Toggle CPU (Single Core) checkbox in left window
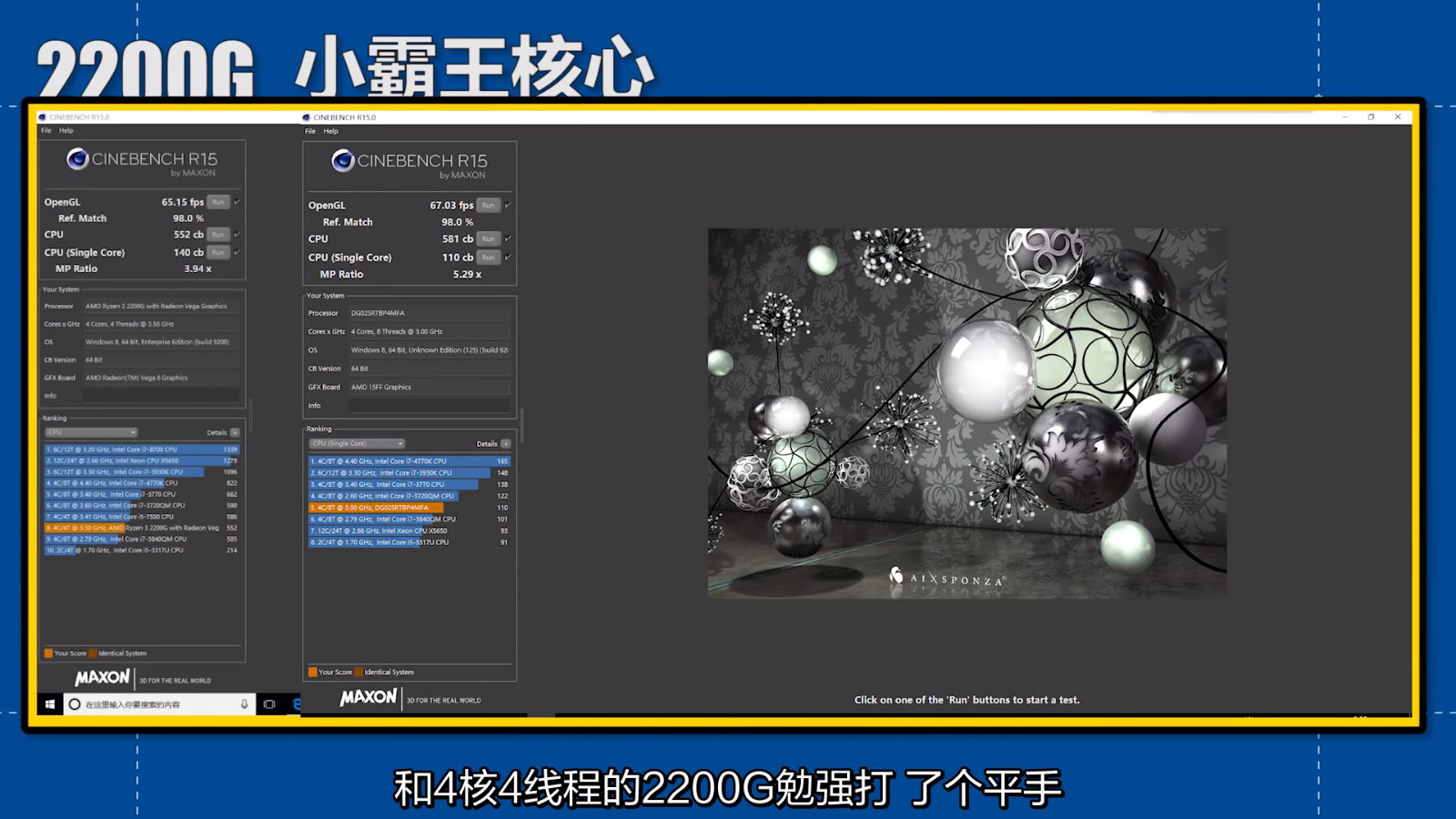This screenshot has width=1456, height=819. [x=237, y=252]
